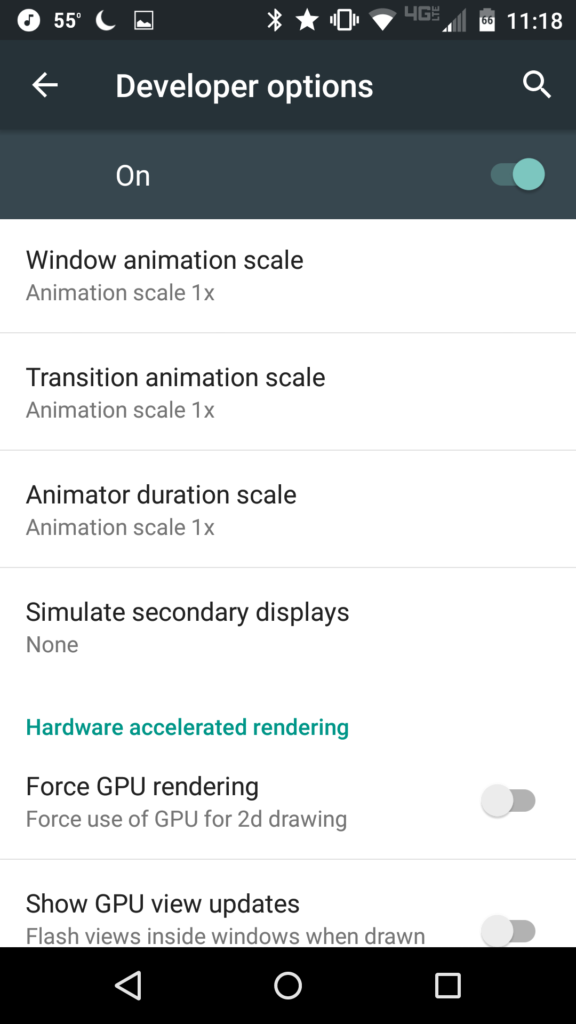
Task: Tap the music note notification icon
Action: [x=28, y=20]
